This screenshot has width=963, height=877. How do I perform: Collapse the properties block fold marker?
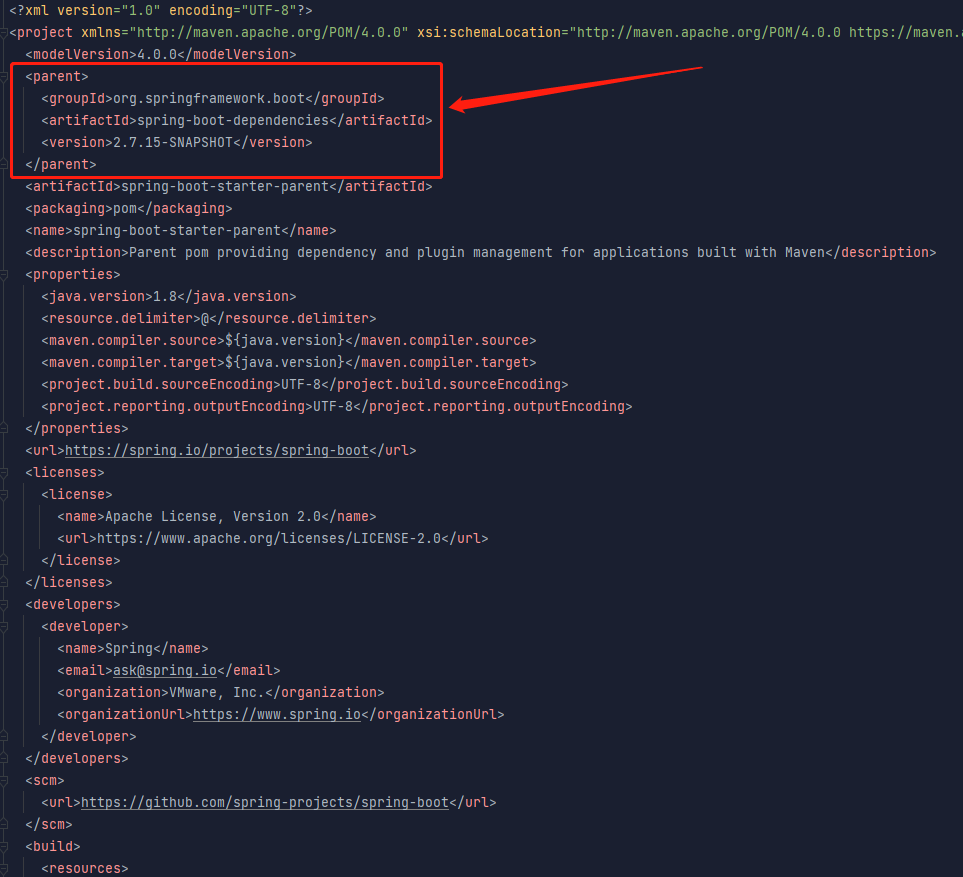click(3, 275)
